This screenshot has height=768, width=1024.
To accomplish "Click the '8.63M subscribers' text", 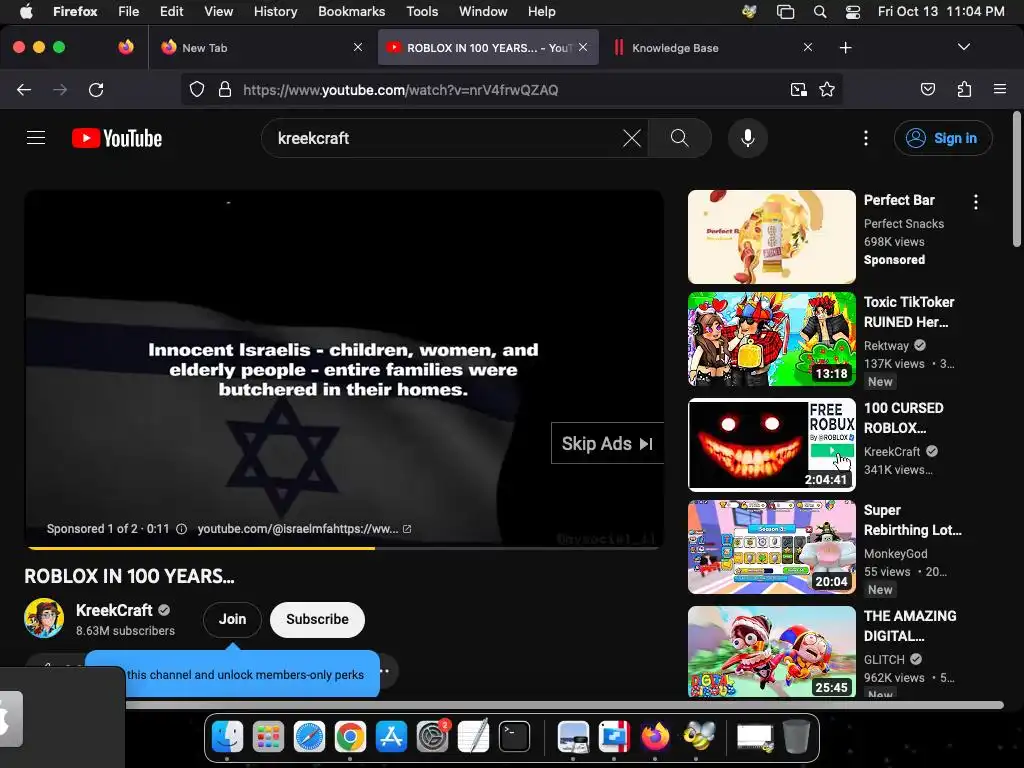I will coord(125,631).
